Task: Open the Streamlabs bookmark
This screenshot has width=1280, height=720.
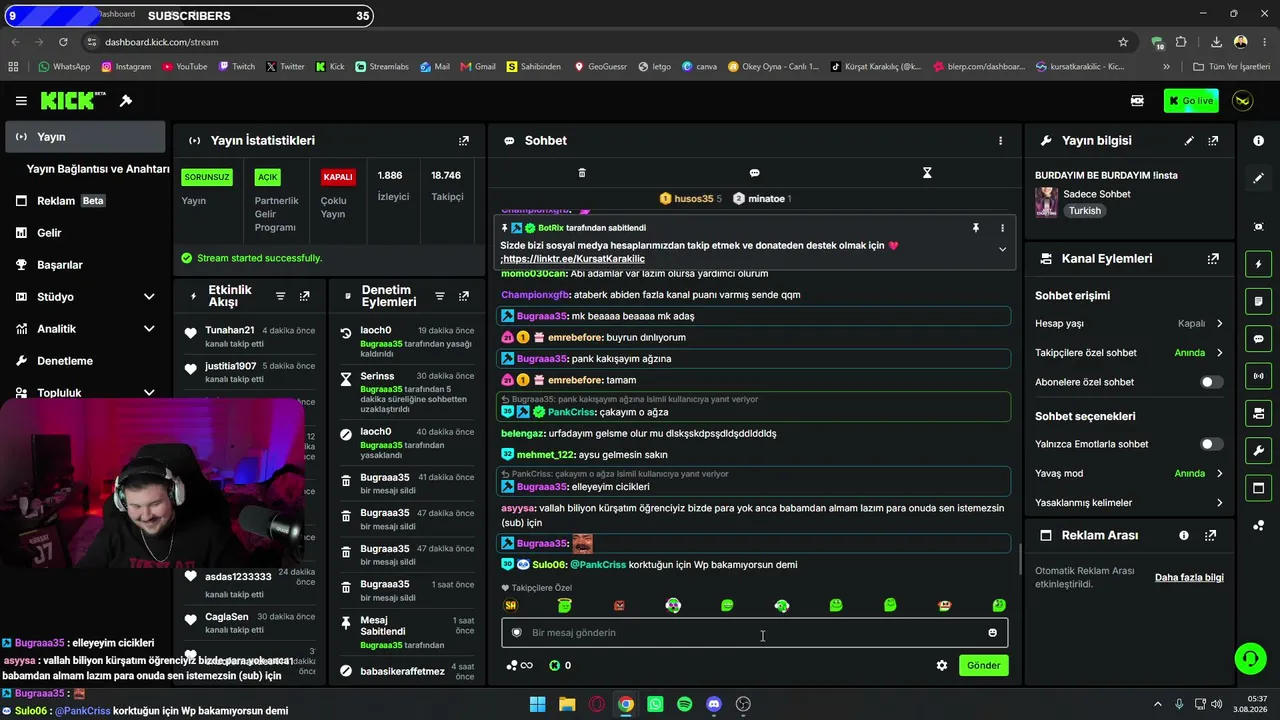Action: (382, 67)
